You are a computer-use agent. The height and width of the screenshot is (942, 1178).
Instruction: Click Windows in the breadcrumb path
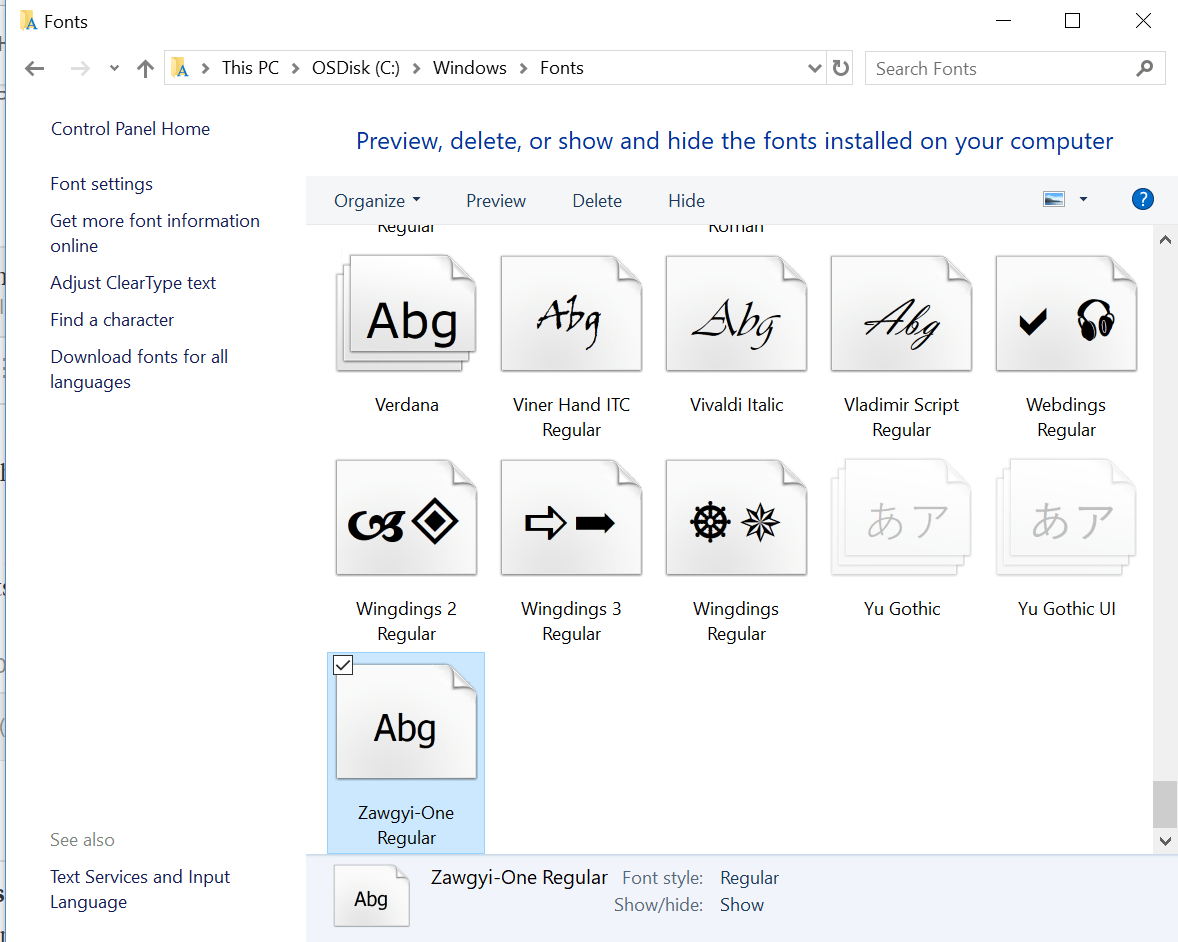[469, 67]
